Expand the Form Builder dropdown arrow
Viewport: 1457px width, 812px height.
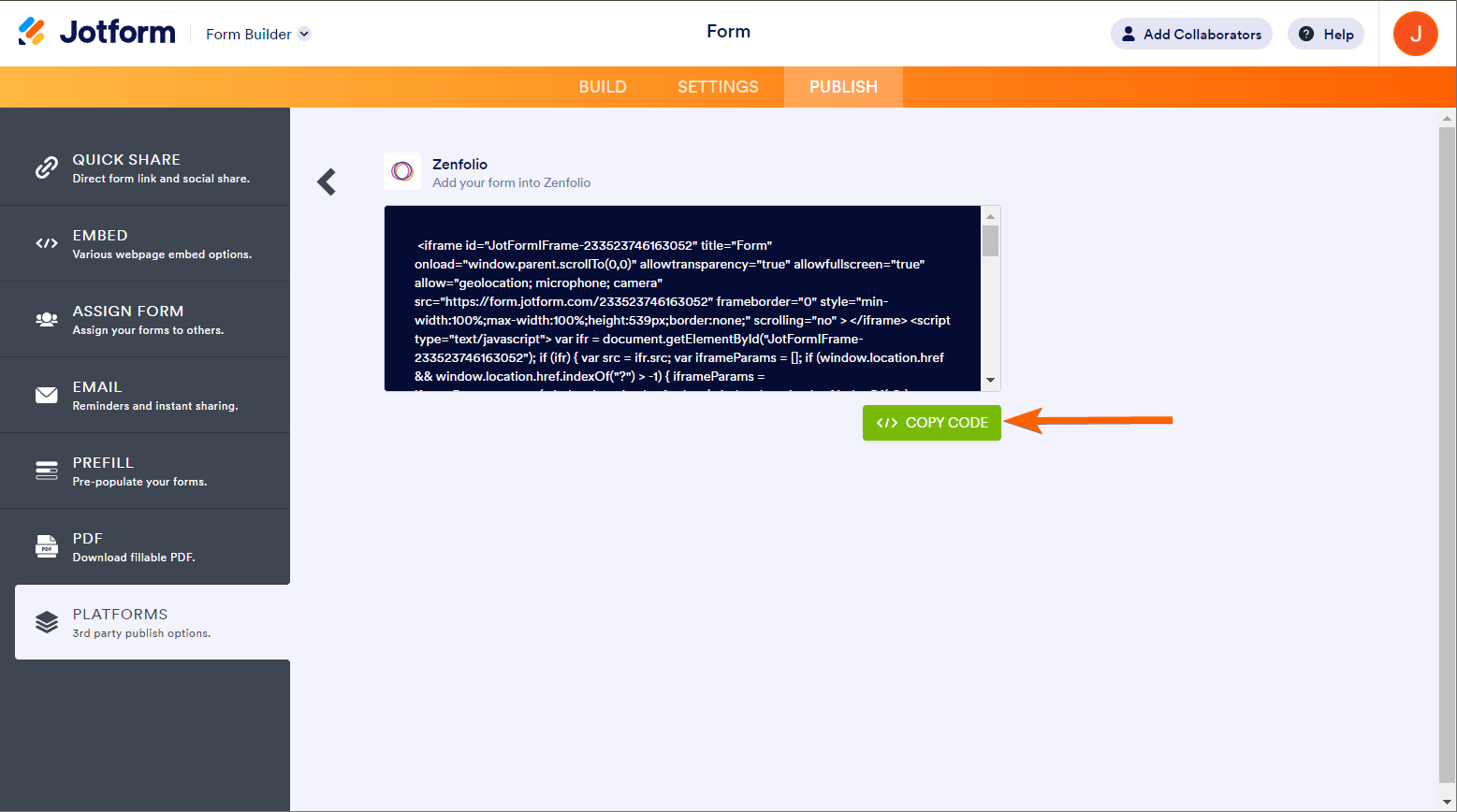point(304,34)
